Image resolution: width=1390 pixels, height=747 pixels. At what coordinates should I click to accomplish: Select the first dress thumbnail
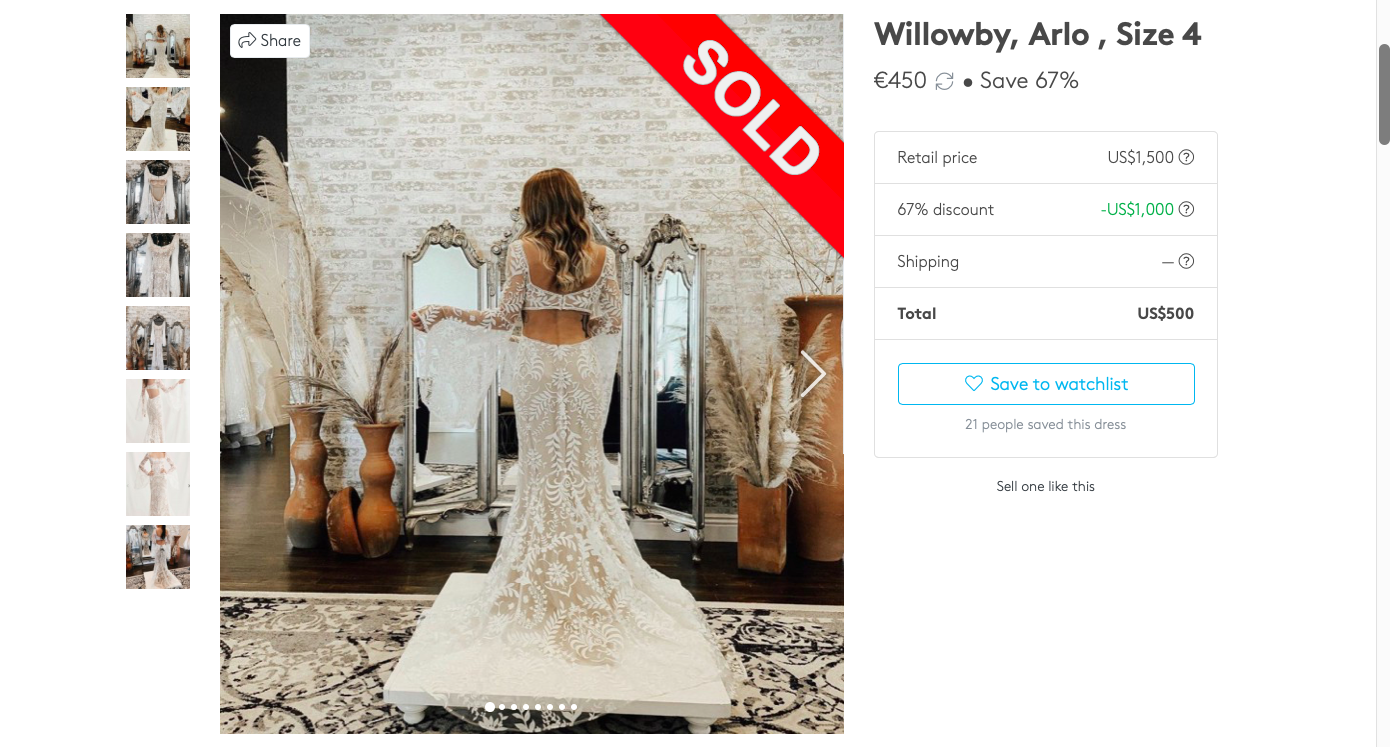[x=158, y=46]
